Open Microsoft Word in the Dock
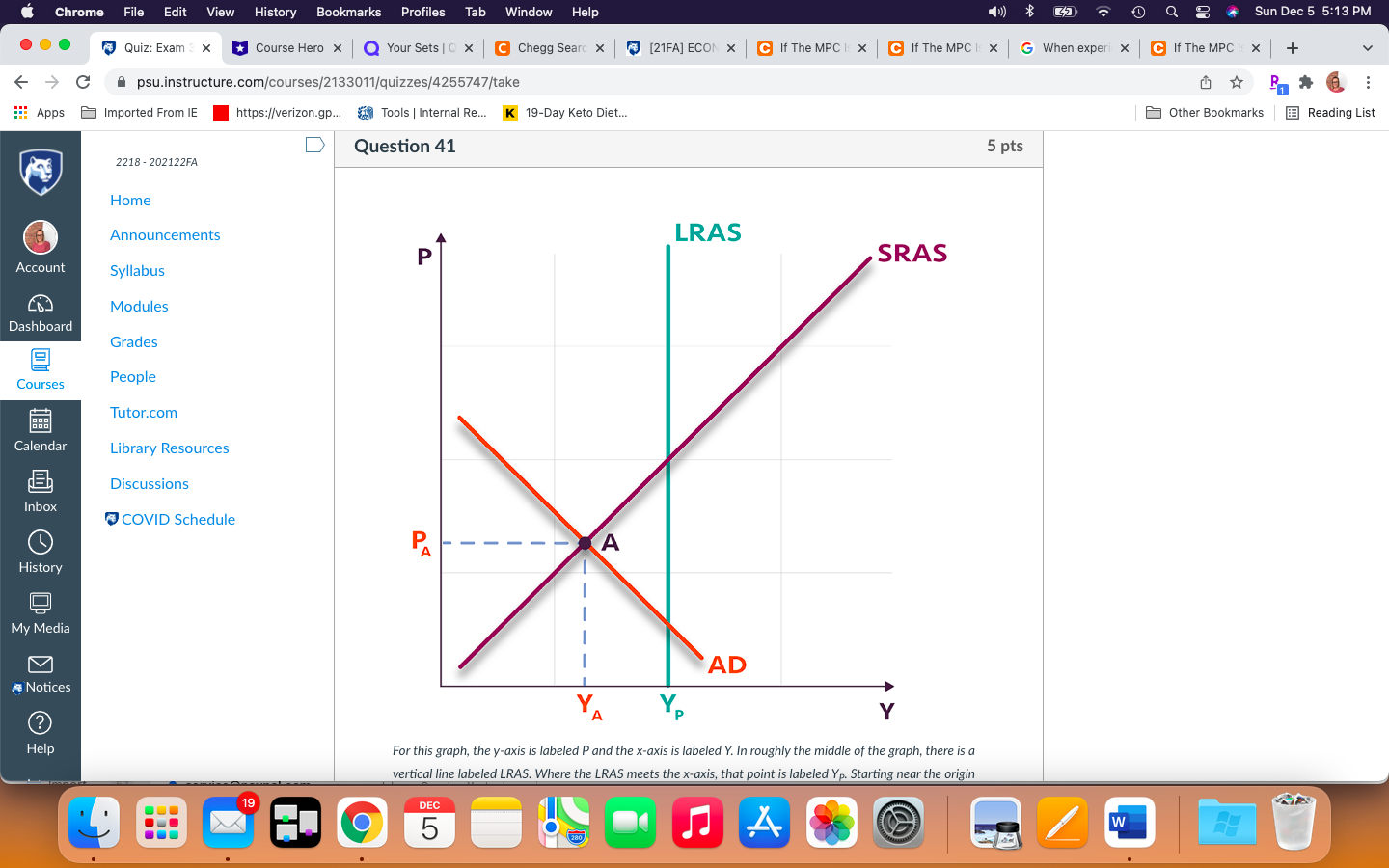 [1130, 823]
